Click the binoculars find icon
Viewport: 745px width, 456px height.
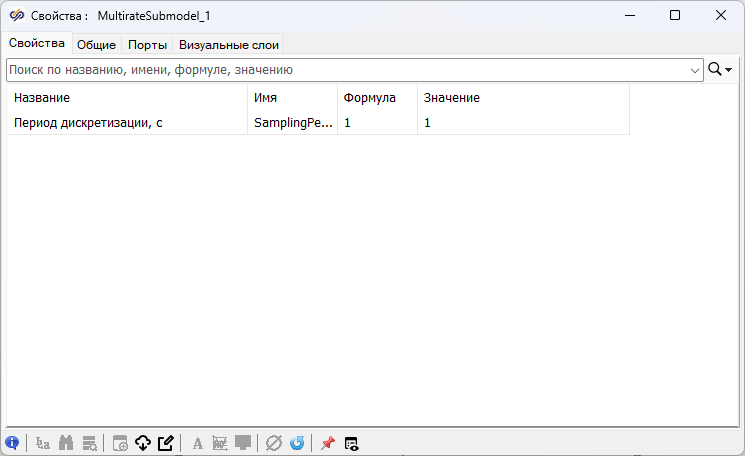click(67, 443)
